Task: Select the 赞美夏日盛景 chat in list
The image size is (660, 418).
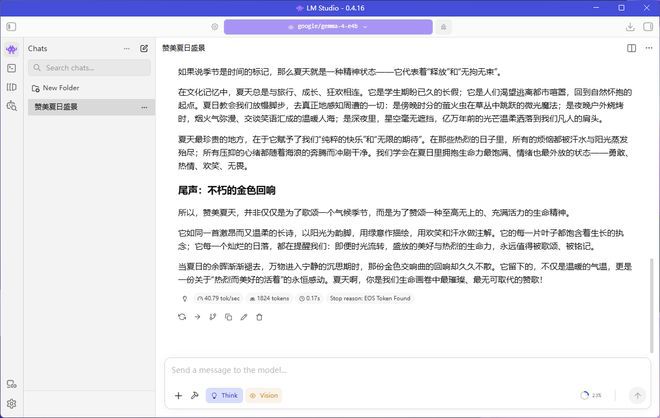Action: coord(91,107)
